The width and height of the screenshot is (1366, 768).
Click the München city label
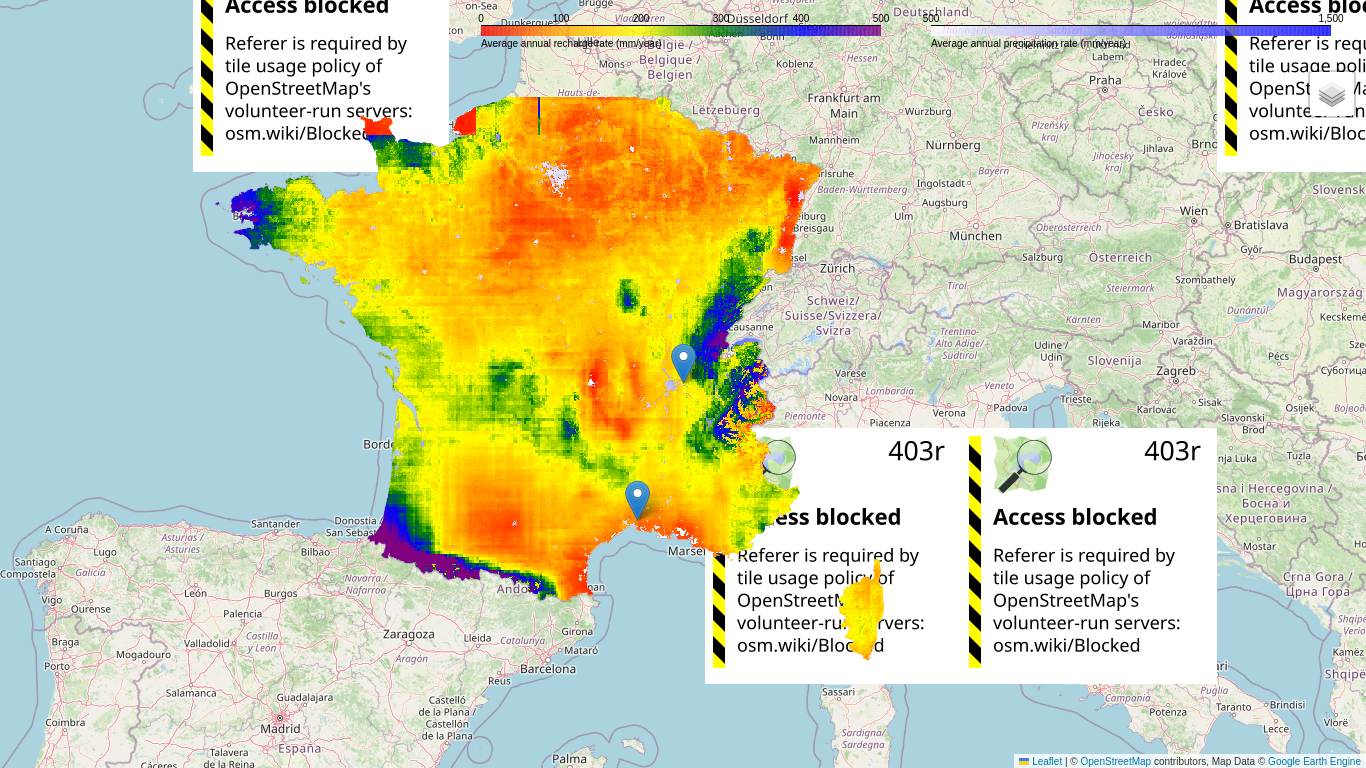tap(975, 236)
